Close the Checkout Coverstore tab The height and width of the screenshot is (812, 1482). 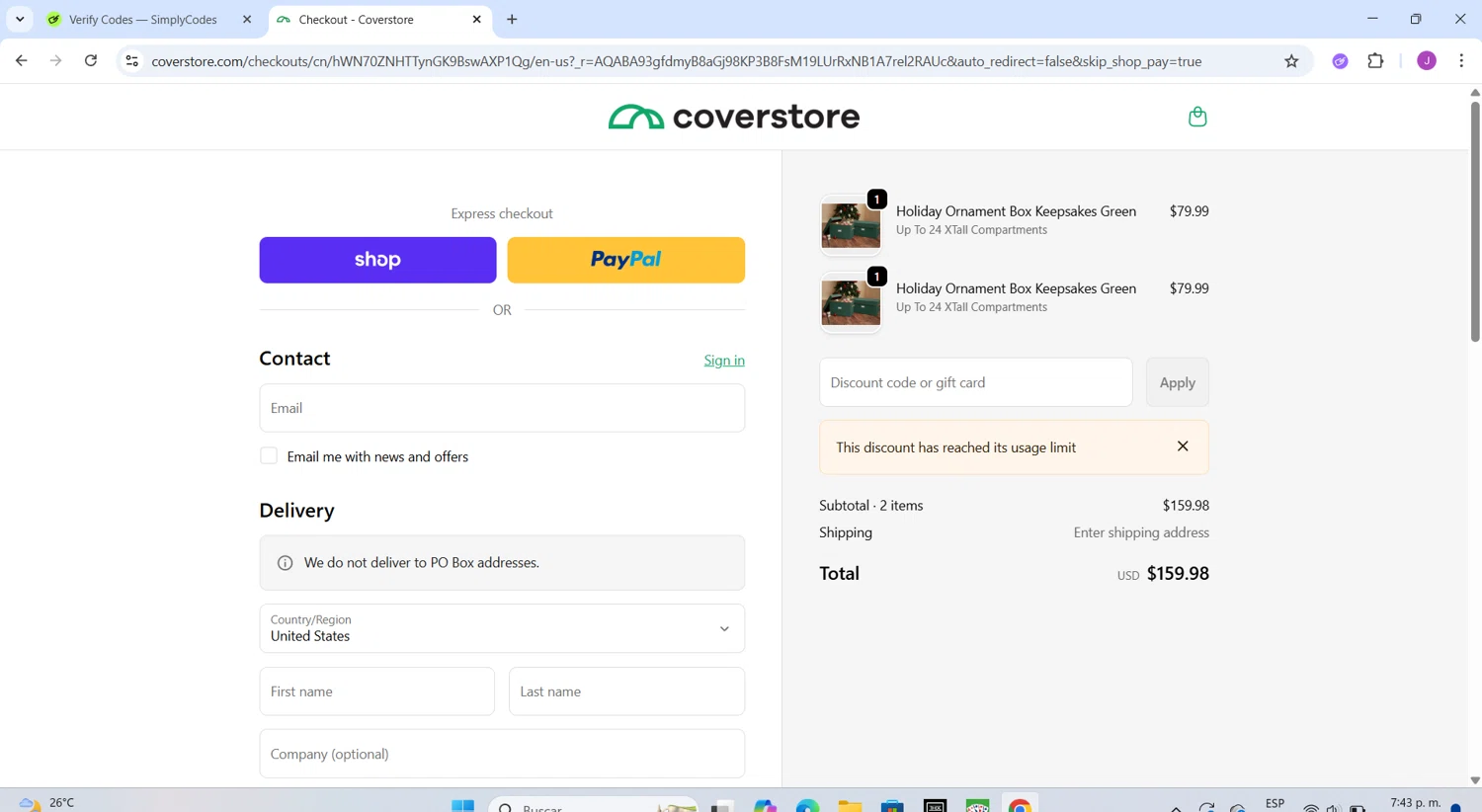[476, 20]
